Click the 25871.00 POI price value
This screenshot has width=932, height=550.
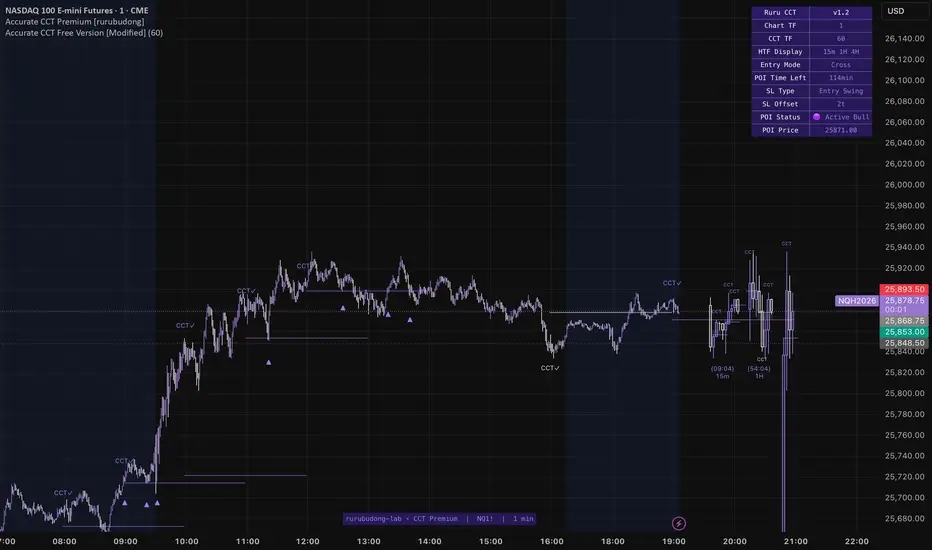pos(840,130)
